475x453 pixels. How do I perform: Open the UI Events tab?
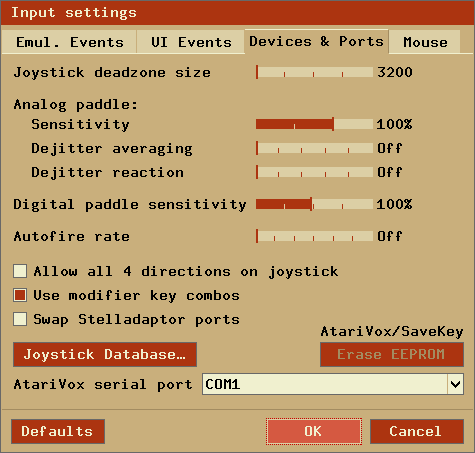[x=191, y=42]
